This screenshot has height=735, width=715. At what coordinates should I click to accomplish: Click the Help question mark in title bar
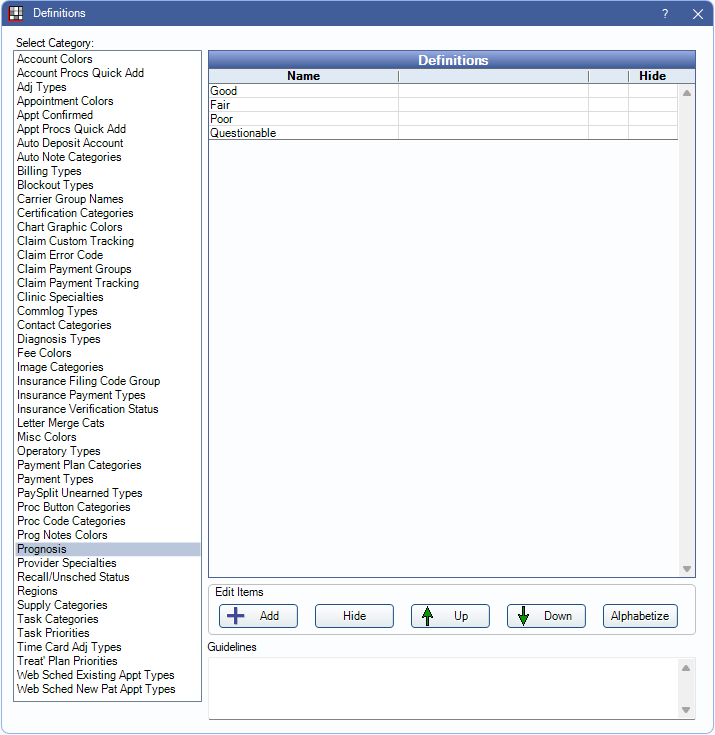click(x=665, y=14)
